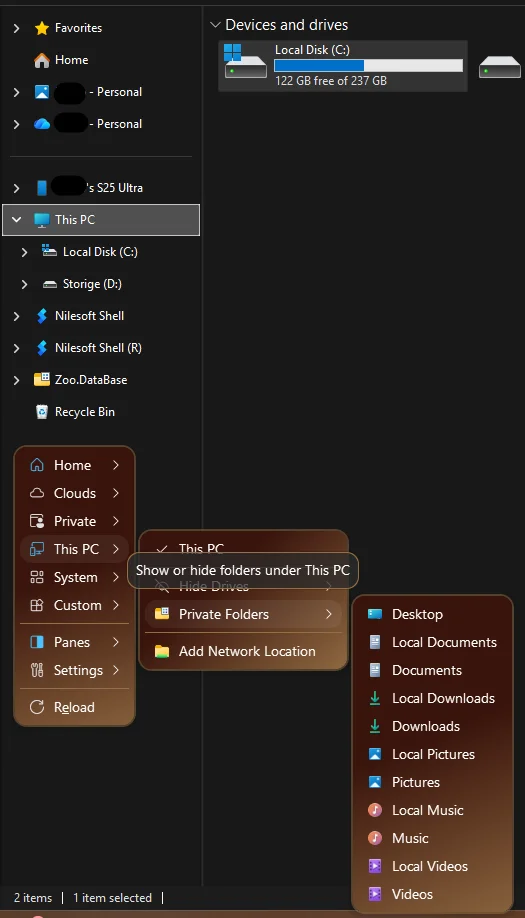
Task: Toggle Music folder visibility under This PC
Action: click(433, 838)
